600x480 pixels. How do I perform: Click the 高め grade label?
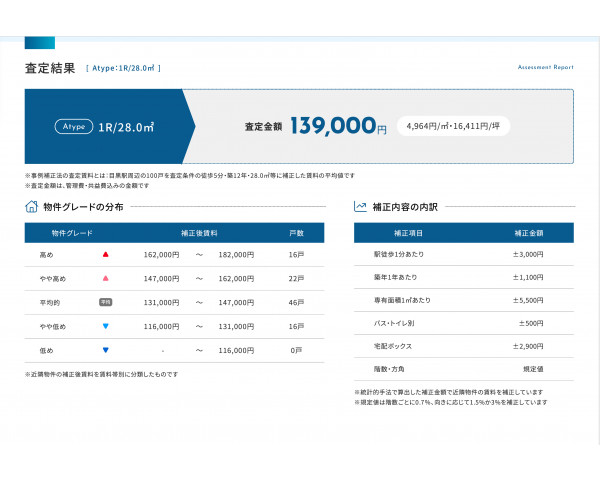(x=46, y=255)
